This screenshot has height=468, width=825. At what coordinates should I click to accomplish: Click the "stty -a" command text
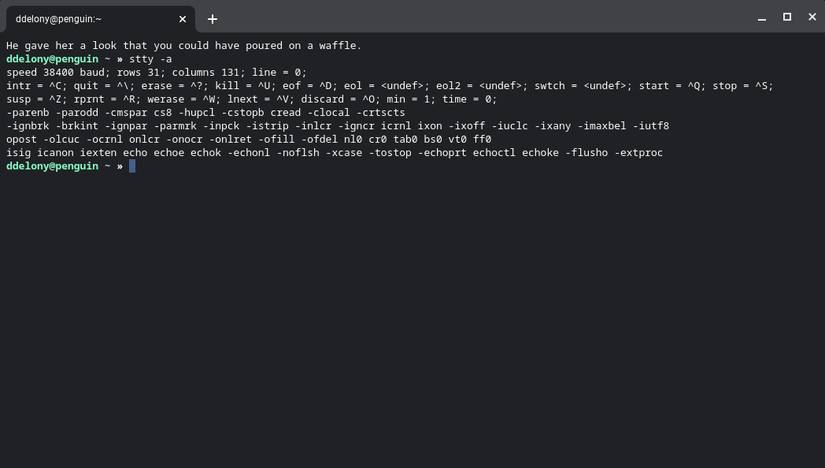tap(152, 59)
